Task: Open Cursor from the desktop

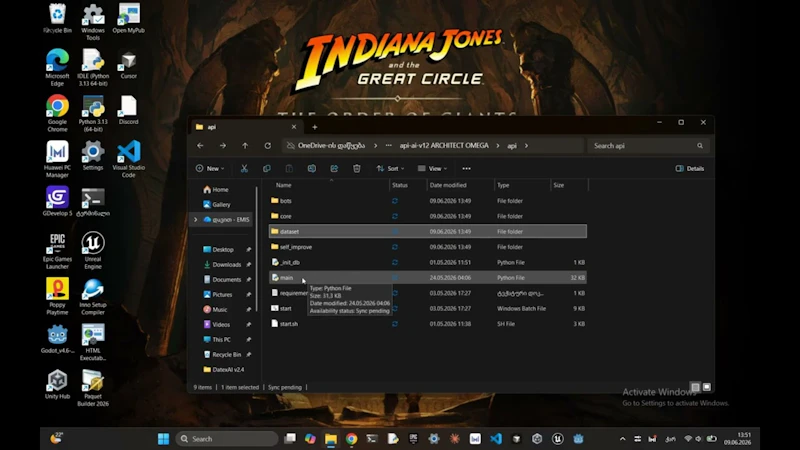Action: (129, 66)
